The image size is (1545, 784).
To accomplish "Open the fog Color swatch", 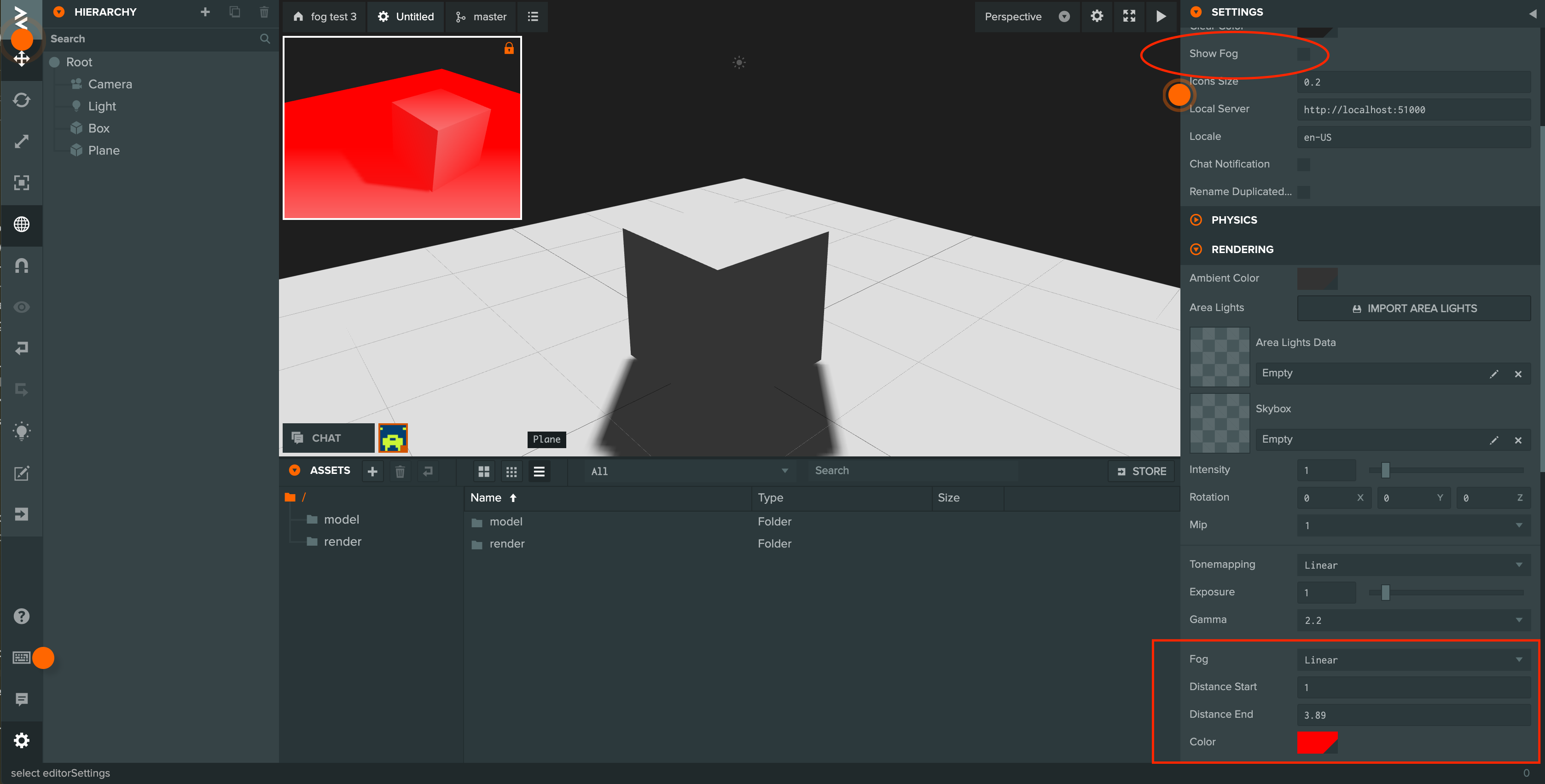I will pyautogui.click(x=1317, y=742).
